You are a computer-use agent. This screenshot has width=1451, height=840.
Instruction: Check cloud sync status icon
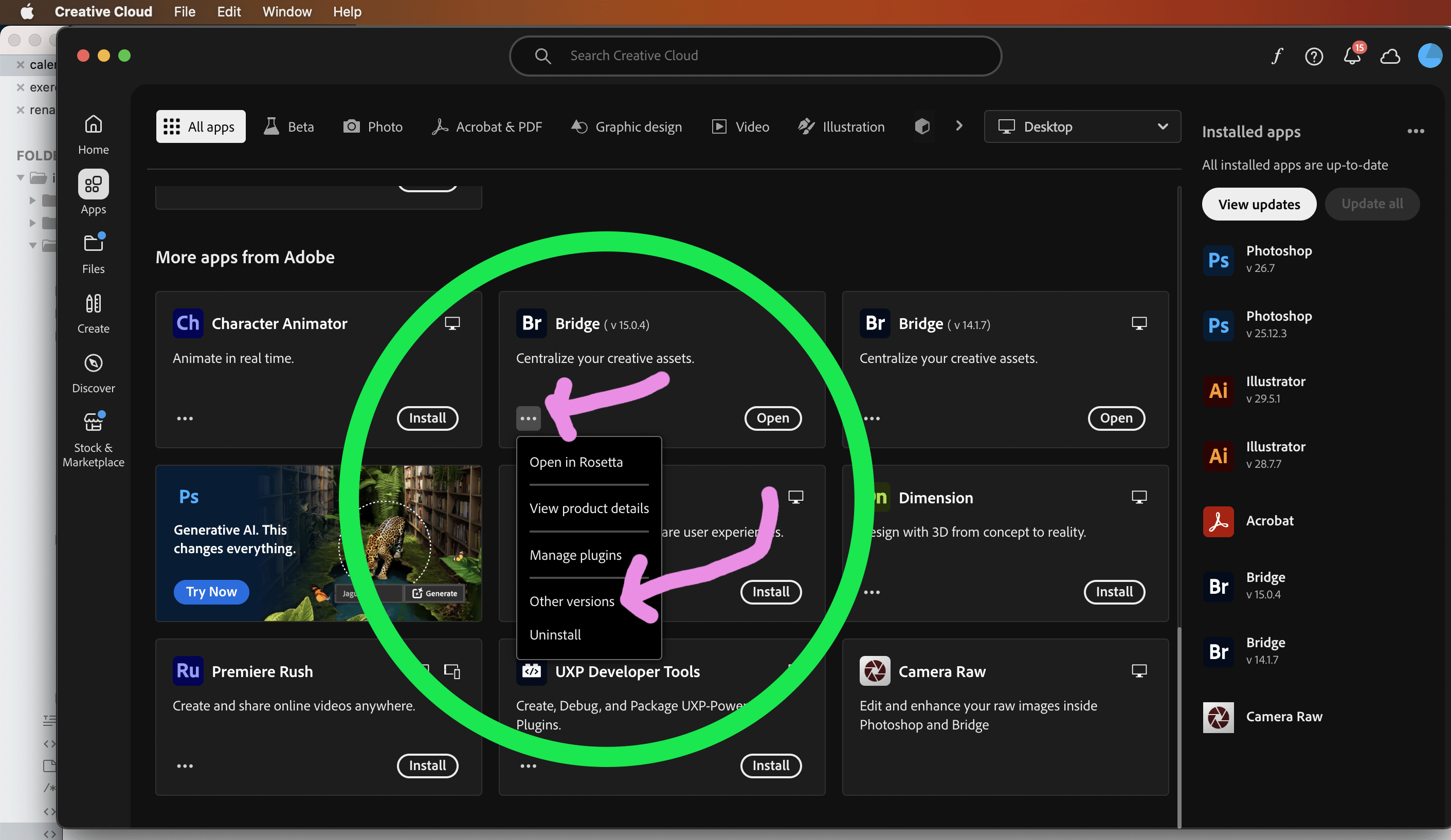[x=1390, y=57]
